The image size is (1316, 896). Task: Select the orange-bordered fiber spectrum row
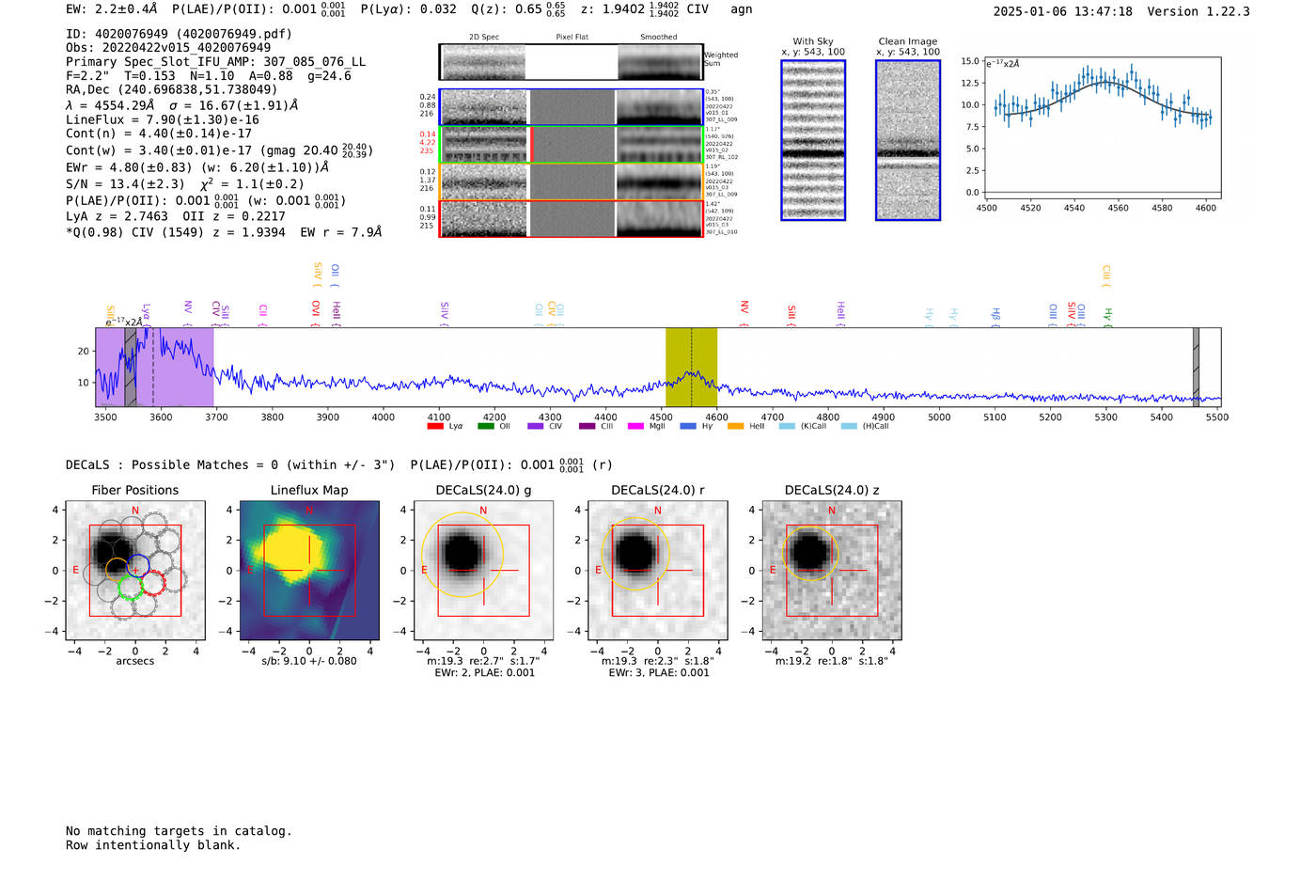(571, 181)
